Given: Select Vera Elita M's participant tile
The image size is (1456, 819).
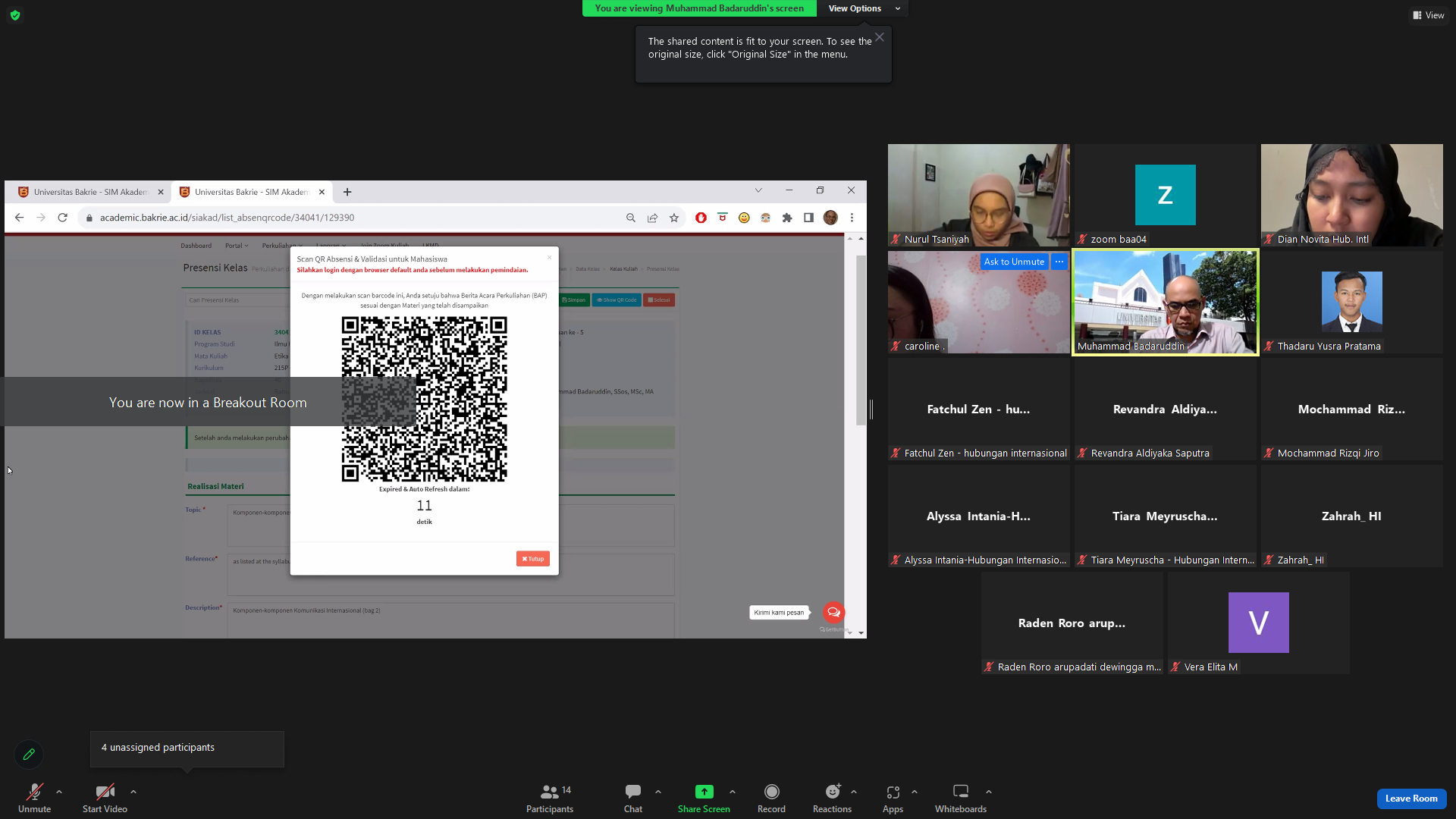Looking at the screenshot, I should tap(1258, 623).
